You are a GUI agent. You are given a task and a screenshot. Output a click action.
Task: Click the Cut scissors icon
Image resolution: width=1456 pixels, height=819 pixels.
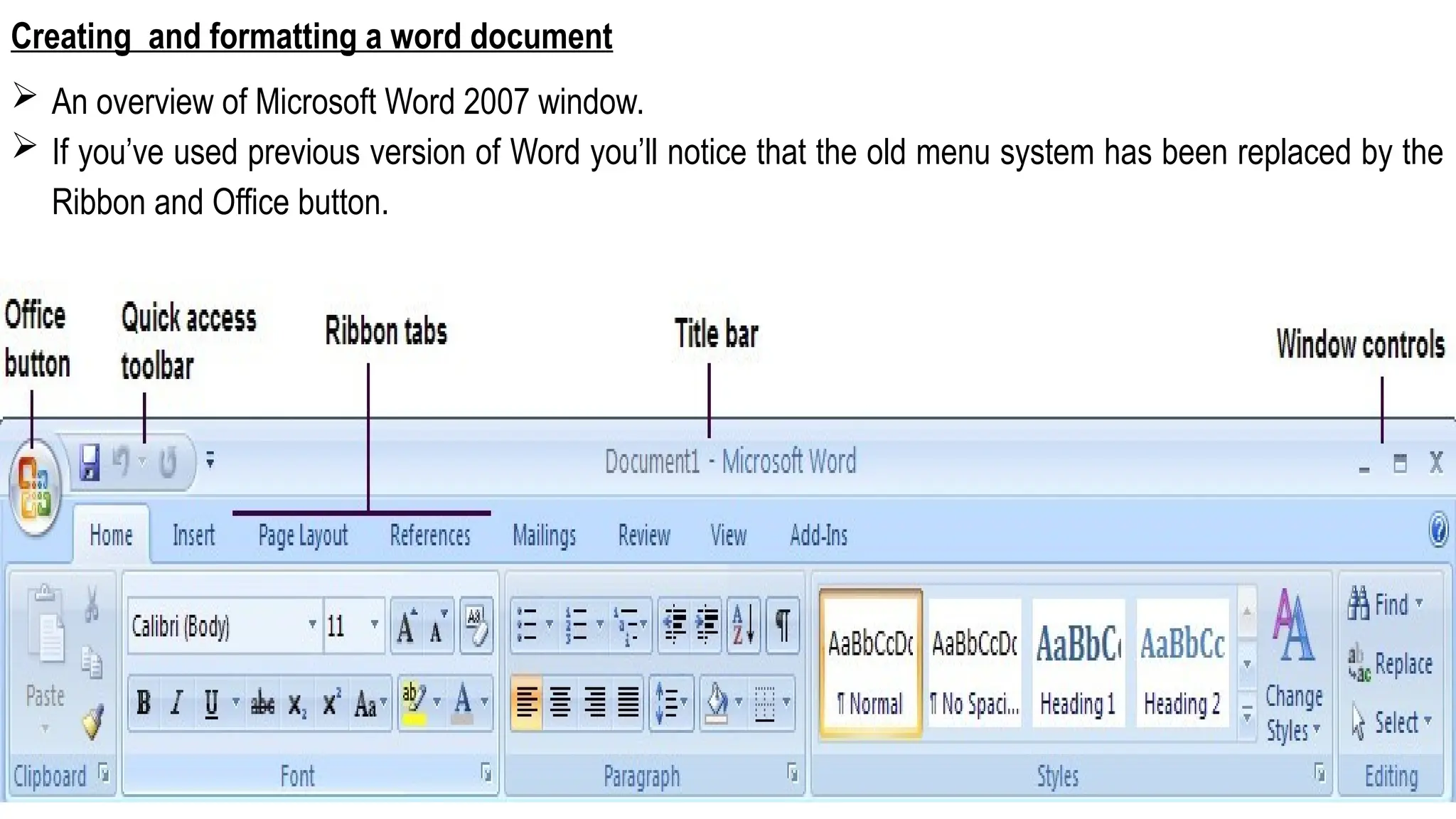pyautogui.click(x=92, y=603)
